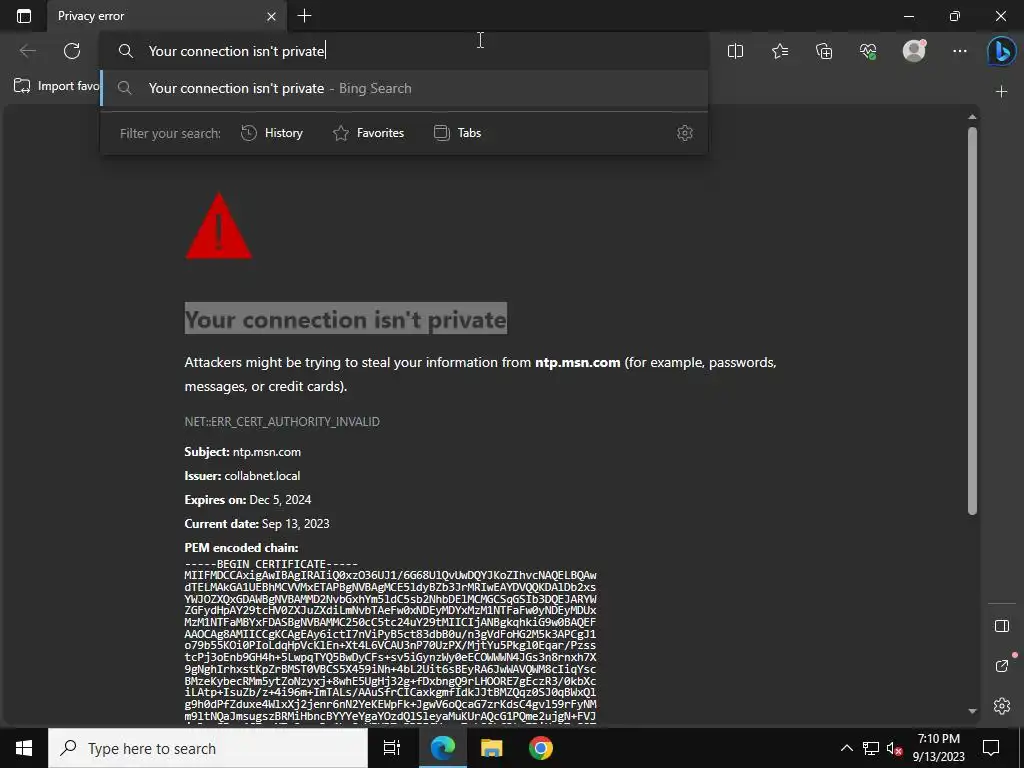Click the vertical scrollbar thumb
1024x768 pixels.
pos(972,321)
